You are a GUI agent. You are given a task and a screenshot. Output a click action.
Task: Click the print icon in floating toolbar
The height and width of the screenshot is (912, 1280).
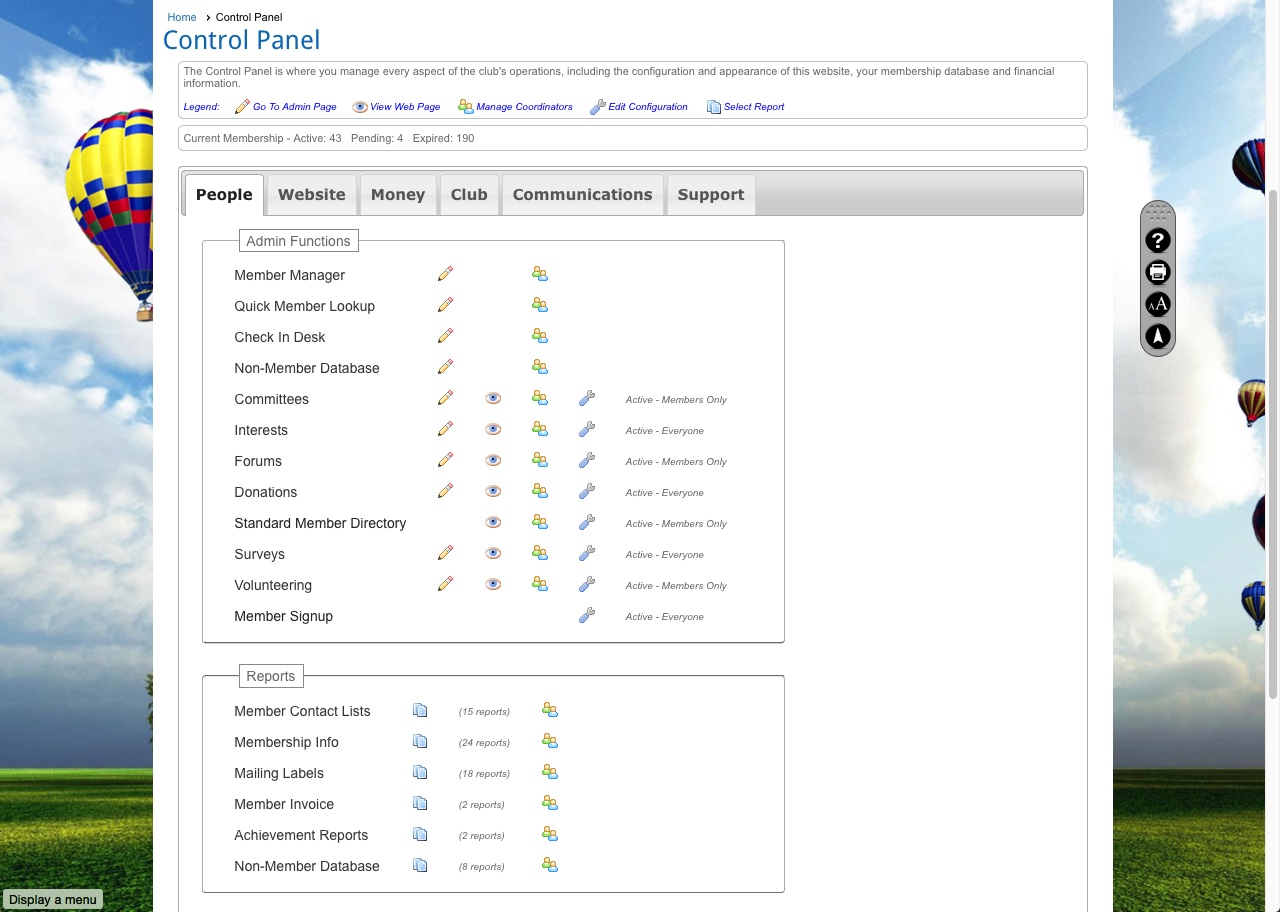coord(1157,272)
